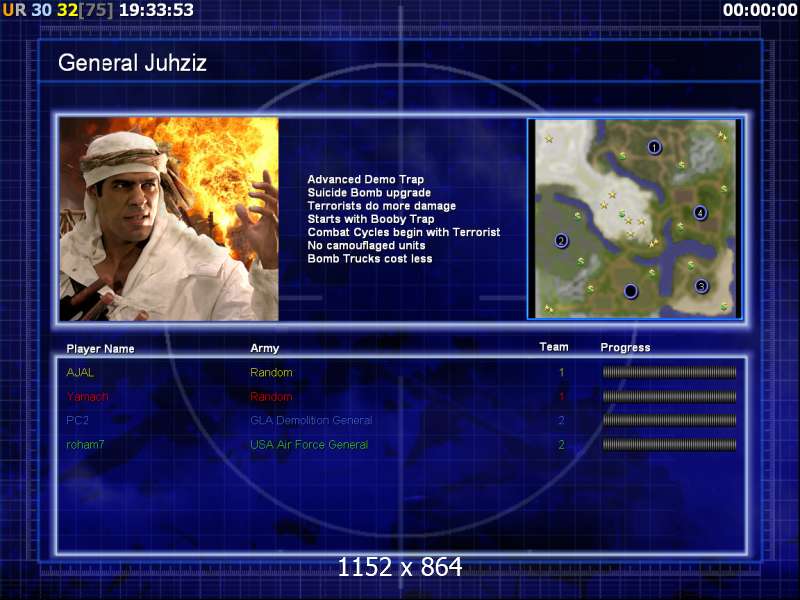This screenshot has width=800, height=600.
Task: Click start position marker 1 on minimap
Action: coord(654,147)
